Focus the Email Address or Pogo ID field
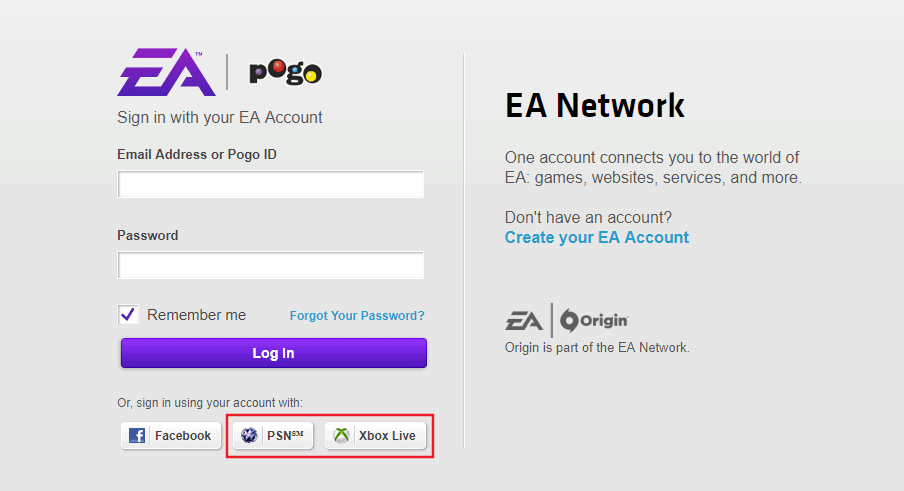The width and height of the screenshot is (904, 491). [x=271, y=184]
